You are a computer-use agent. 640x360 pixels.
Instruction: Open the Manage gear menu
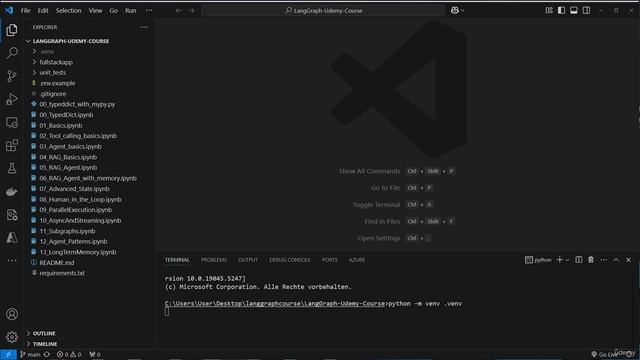tap(12, 337)
